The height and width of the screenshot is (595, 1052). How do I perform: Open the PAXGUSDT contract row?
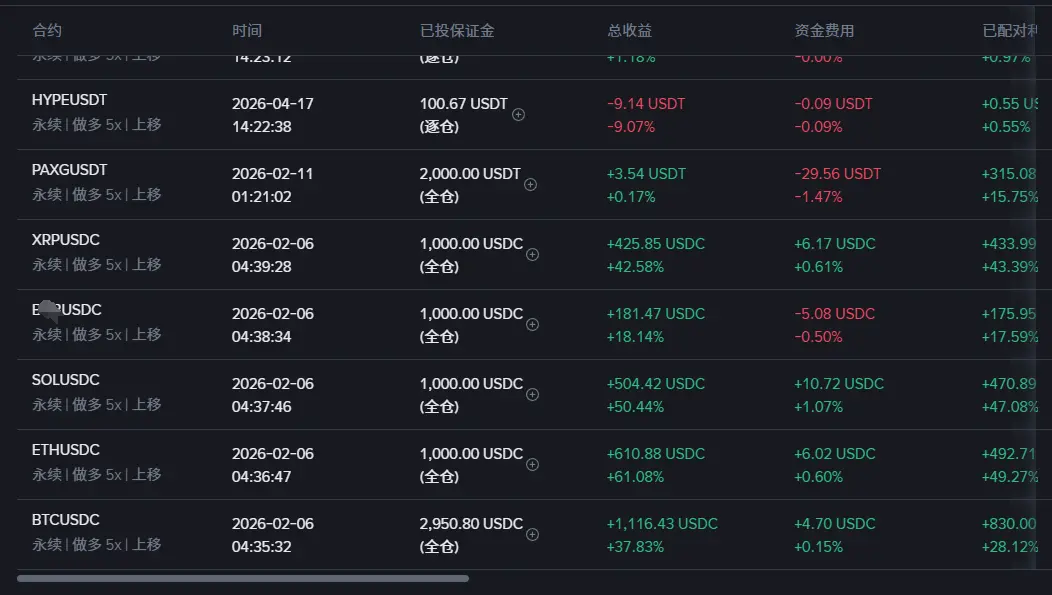[x=69, y=170]
